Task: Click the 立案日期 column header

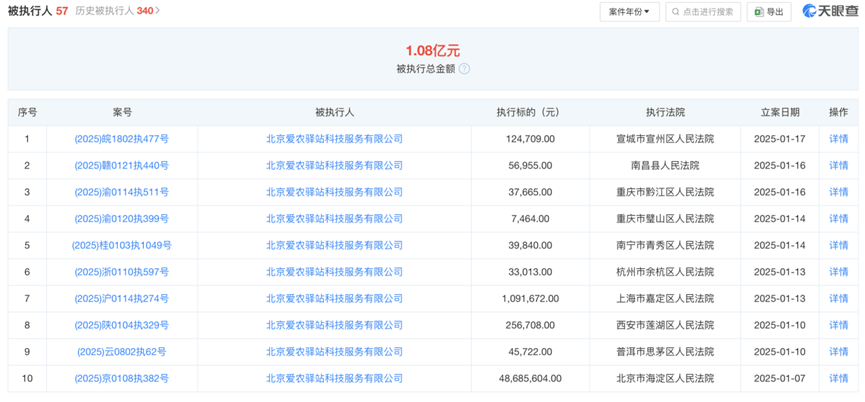Action: click(779, 112)
